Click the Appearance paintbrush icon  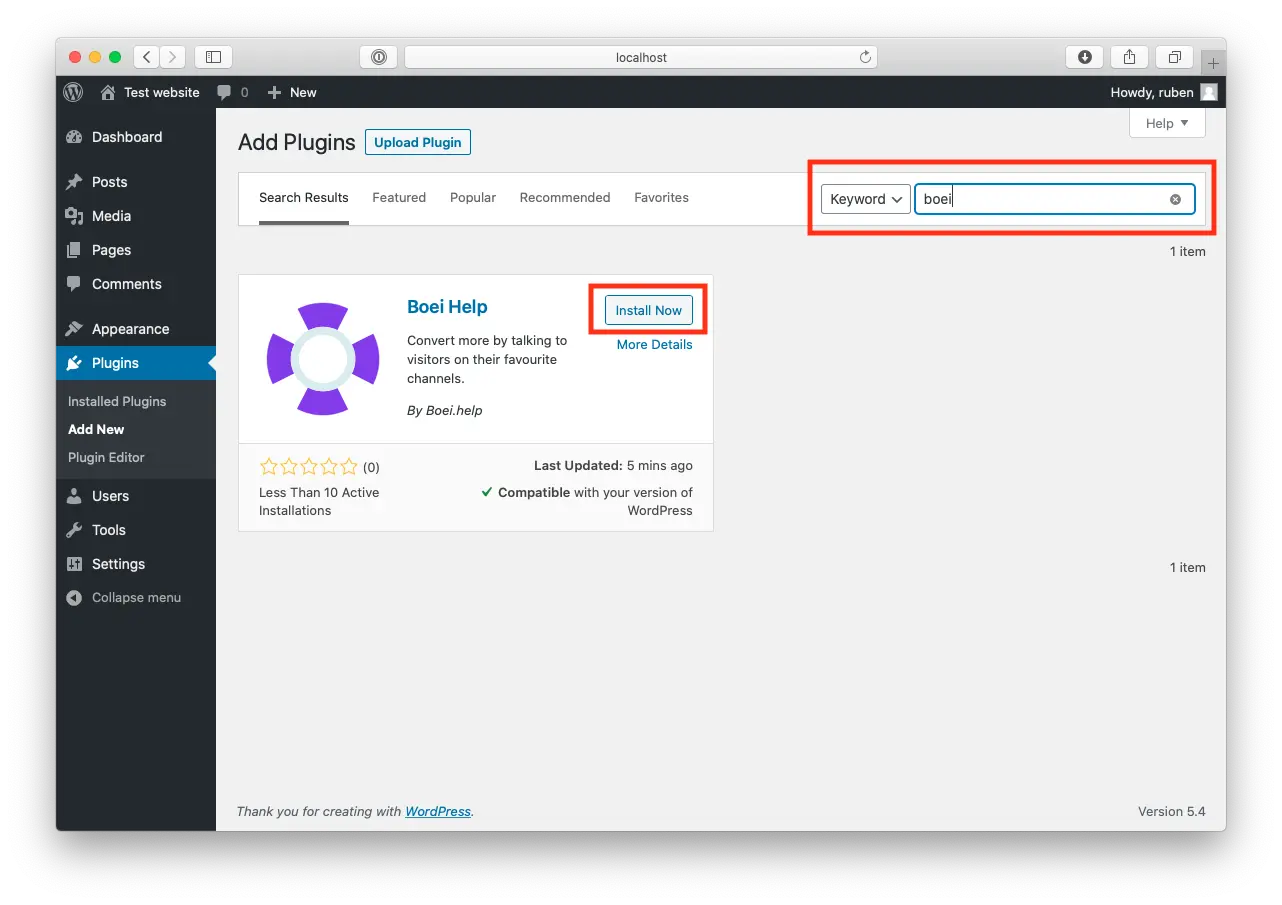pyautogui.click(x=75, y=328)
